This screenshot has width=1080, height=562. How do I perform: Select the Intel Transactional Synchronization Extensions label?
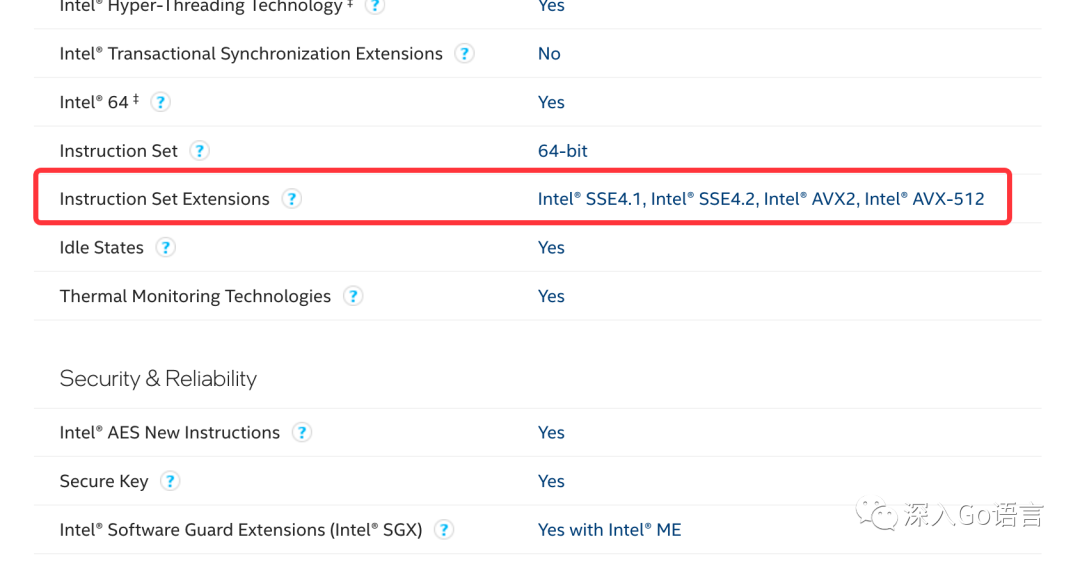pyautogui.click(x=251, y=54)
